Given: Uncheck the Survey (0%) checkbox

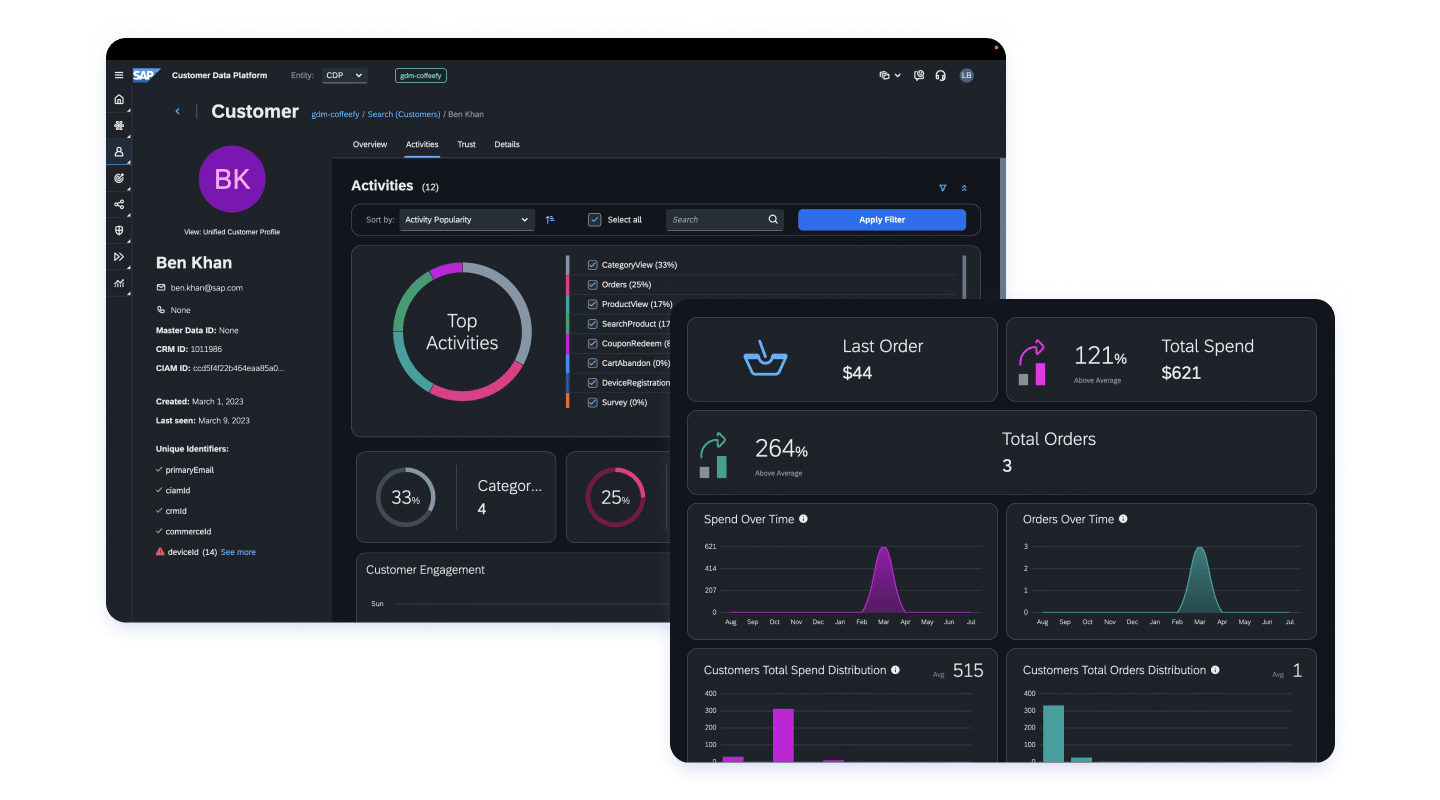Looking at the screenshot, I should point(592,402).
